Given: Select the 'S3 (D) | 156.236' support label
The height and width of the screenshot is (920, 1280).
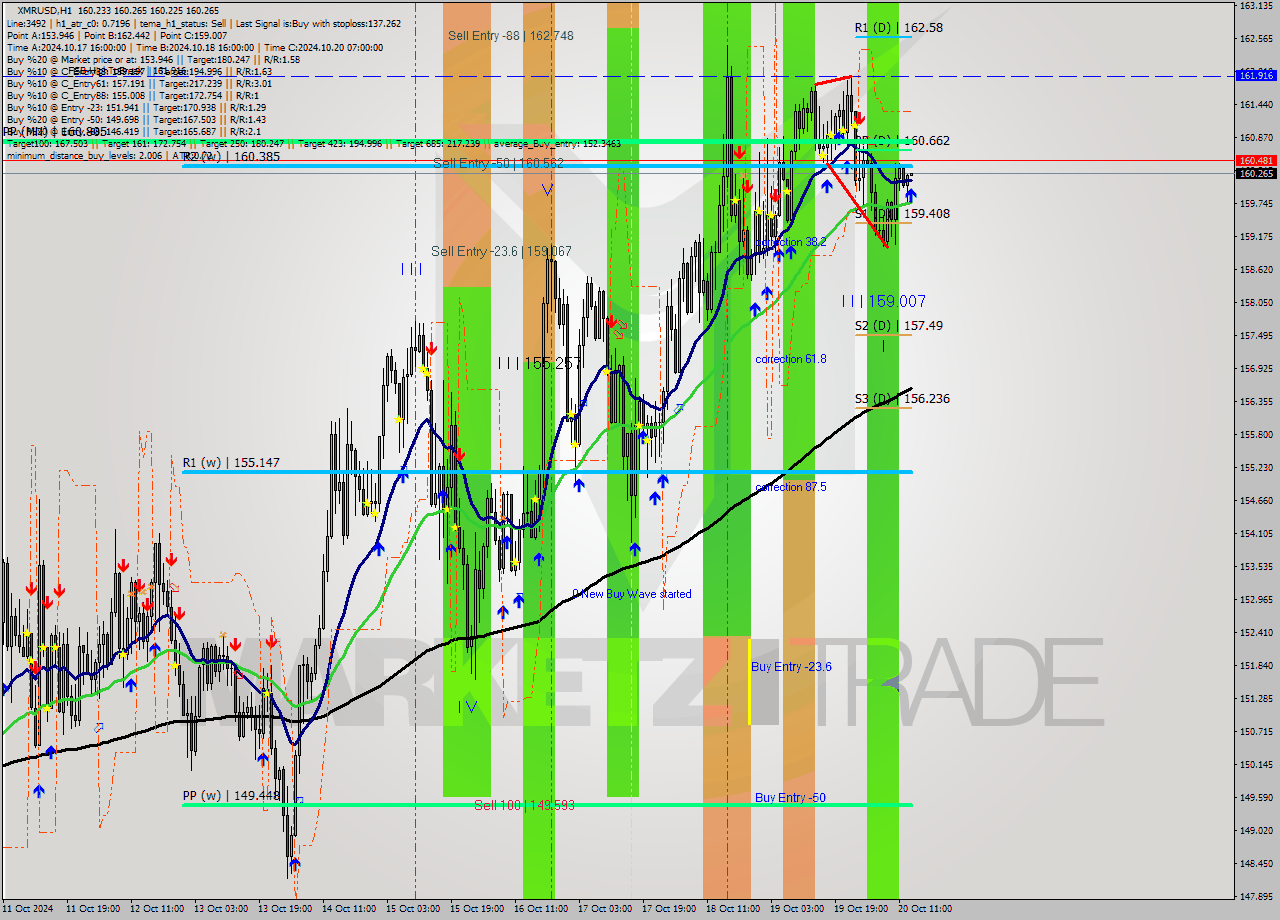Looking at the screenshot, I should (x=902, y=399).
